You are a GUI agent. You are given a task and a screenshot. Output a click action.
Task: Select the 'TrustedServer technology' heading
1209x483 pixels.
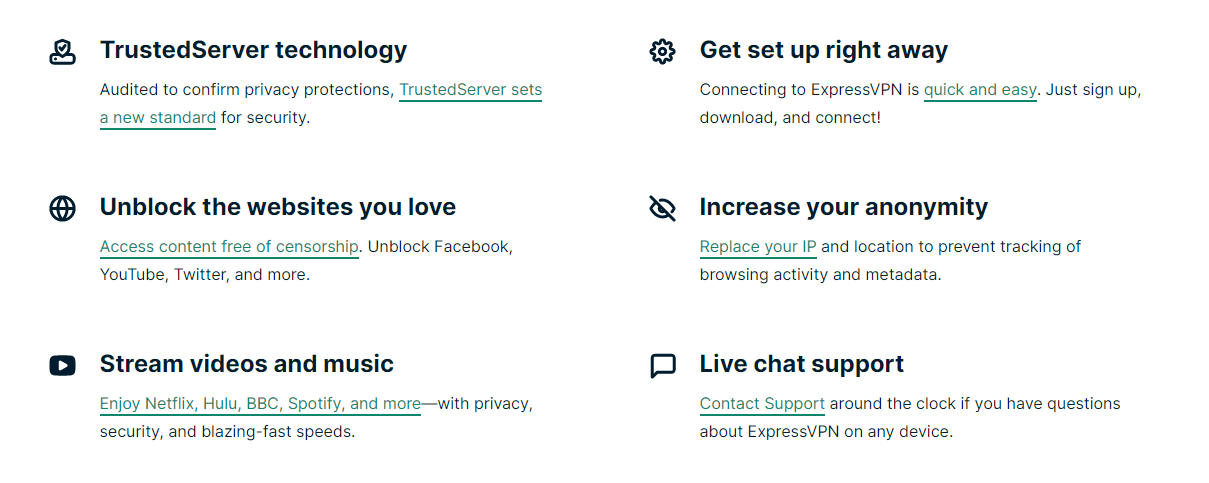pos(253,50)
